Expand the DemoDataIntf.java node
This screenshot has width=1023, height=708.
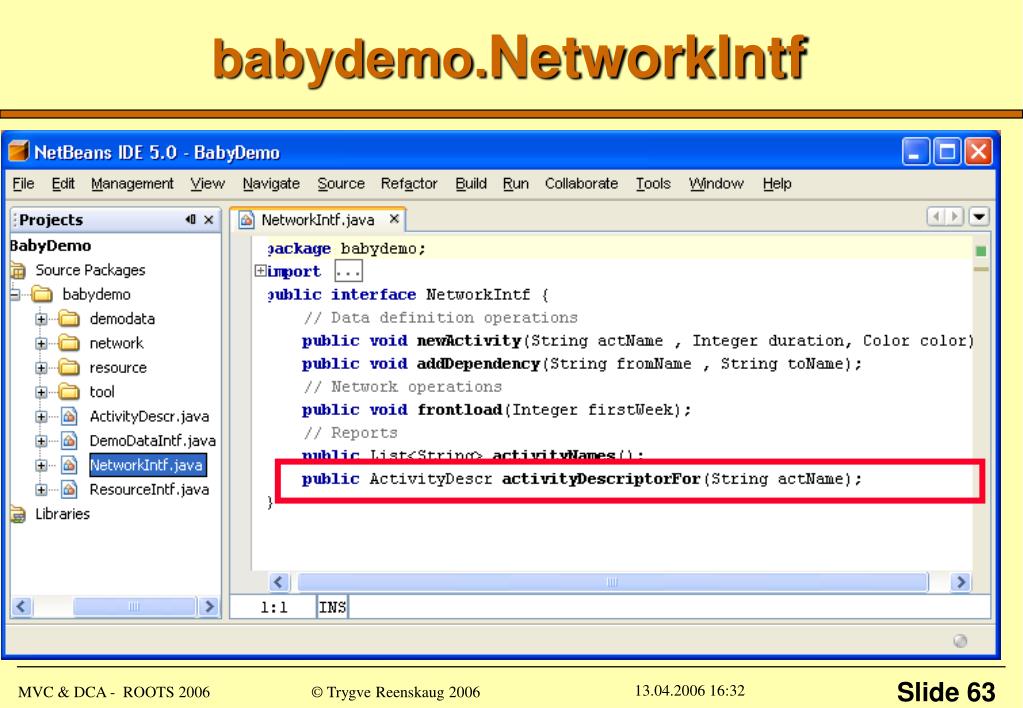point(41,441)
